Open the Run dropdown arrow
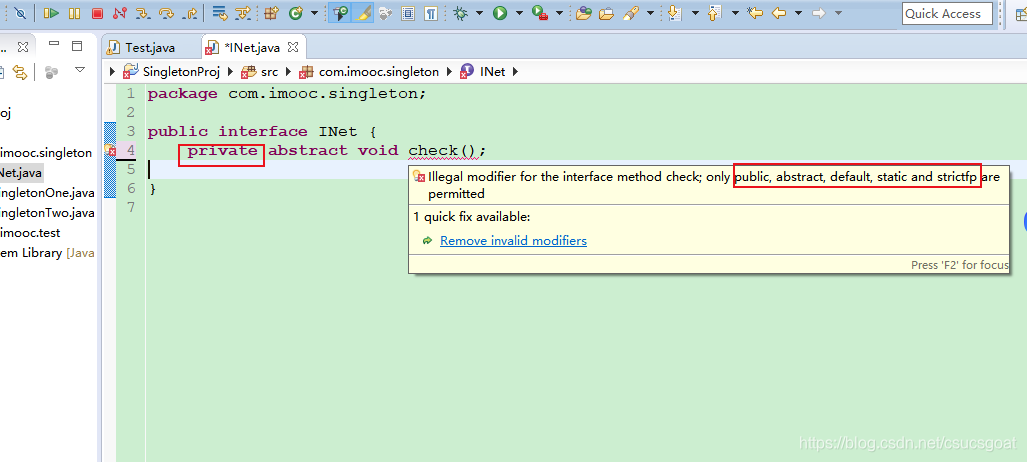 519,13
